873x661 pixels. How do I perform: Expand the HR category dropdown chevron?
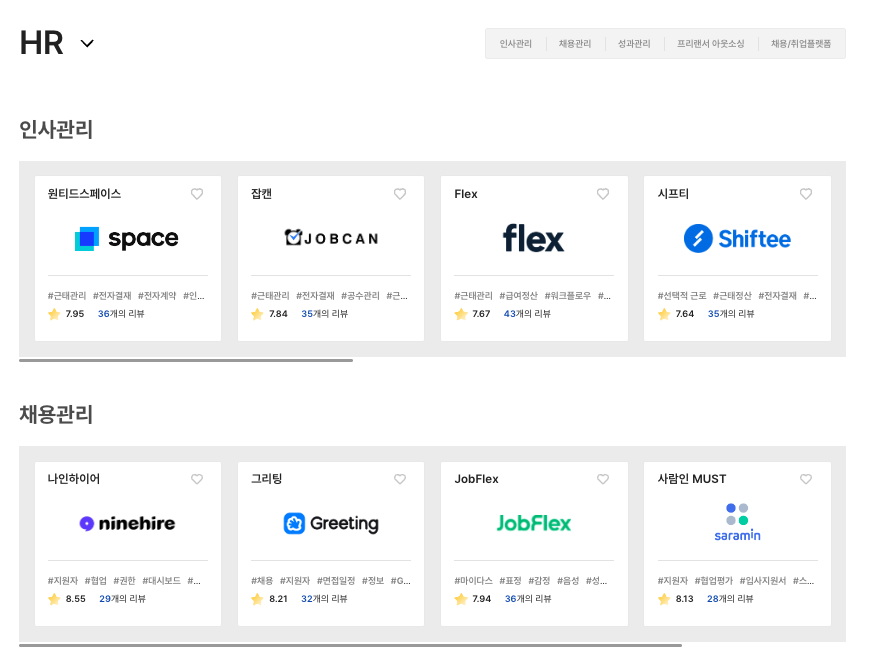click(87, 44)
